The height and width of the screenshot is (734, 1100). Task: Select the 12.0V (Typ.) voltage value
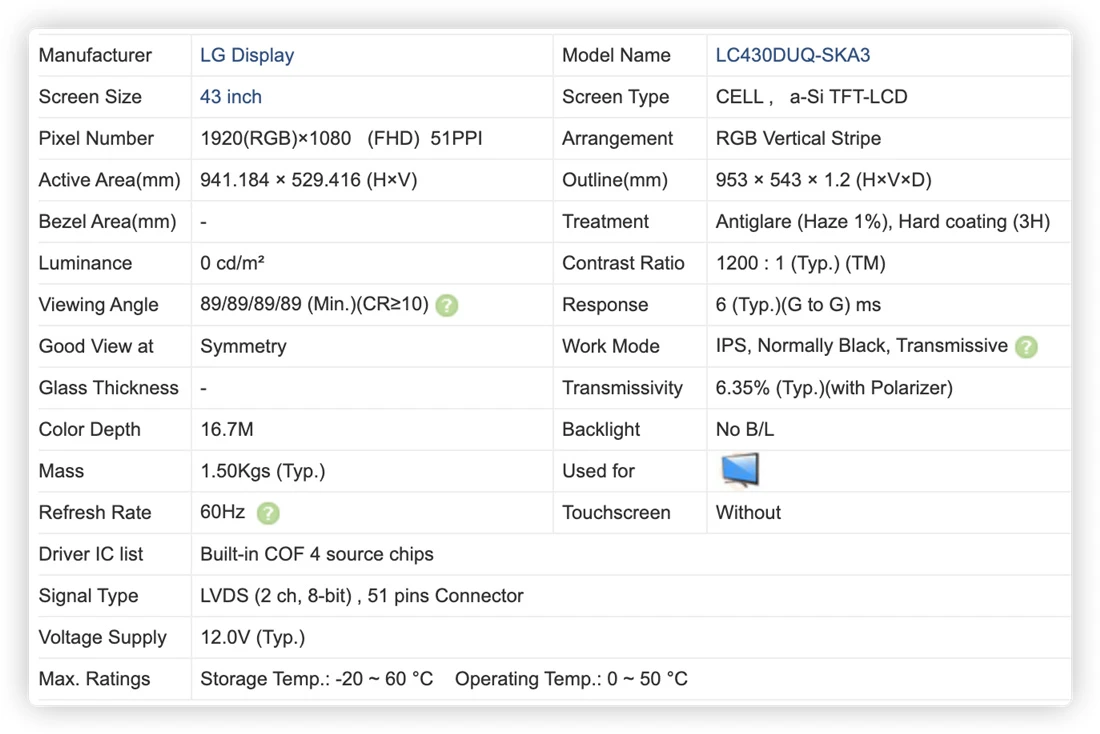tap(253, 637)
